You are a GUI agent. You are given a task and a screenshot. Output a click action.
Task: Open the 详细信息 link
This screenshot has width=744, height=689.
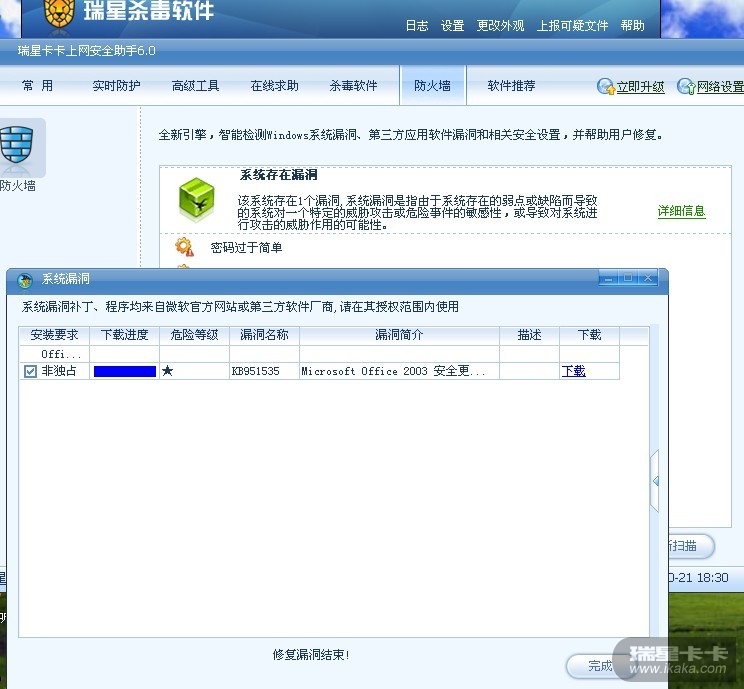pos(681,211)
